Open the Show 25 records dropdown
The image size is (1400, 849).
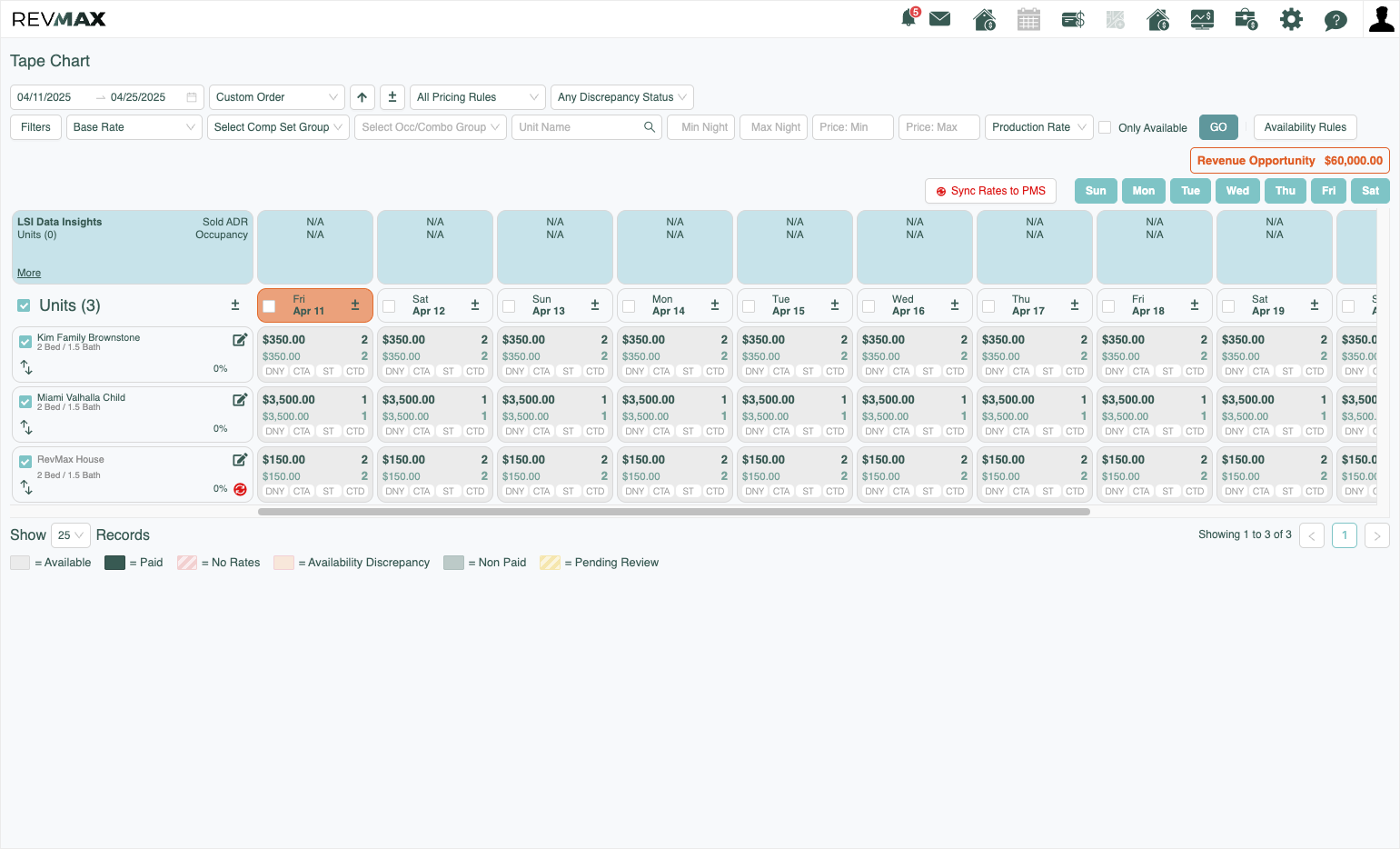click(71, 535)
